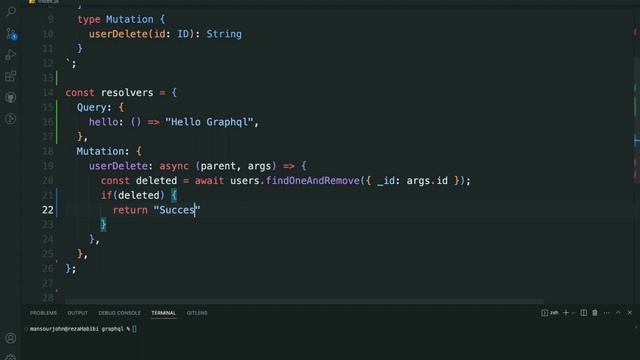Click the "return" keyword on line 22
640x360 pixels.
coord(130,210)
